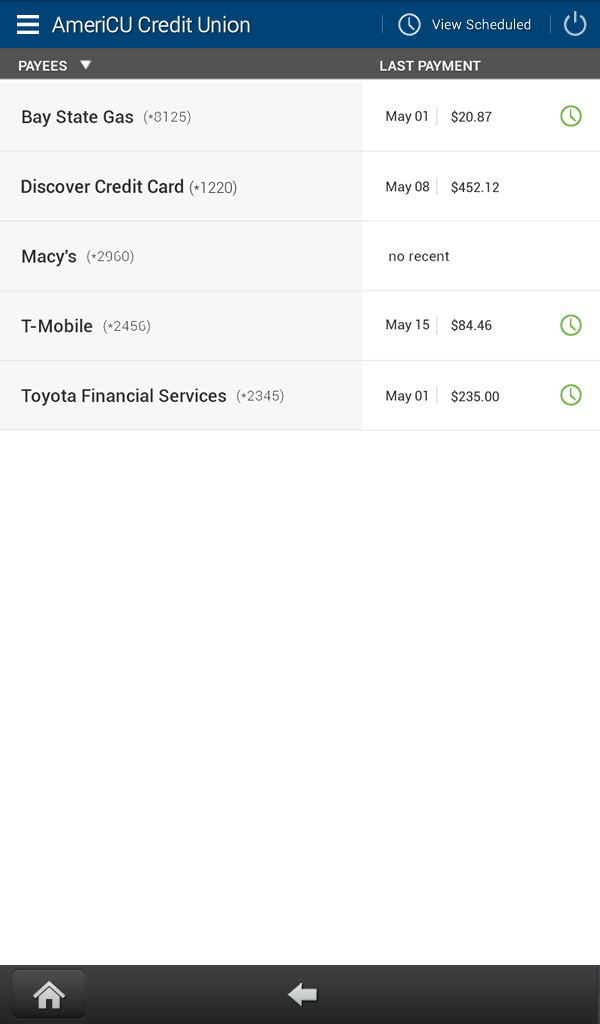Tap the back arrow icon
The height and width of the screenshot is (1024, 600).
pyautogui.click(x=302, y=995)
